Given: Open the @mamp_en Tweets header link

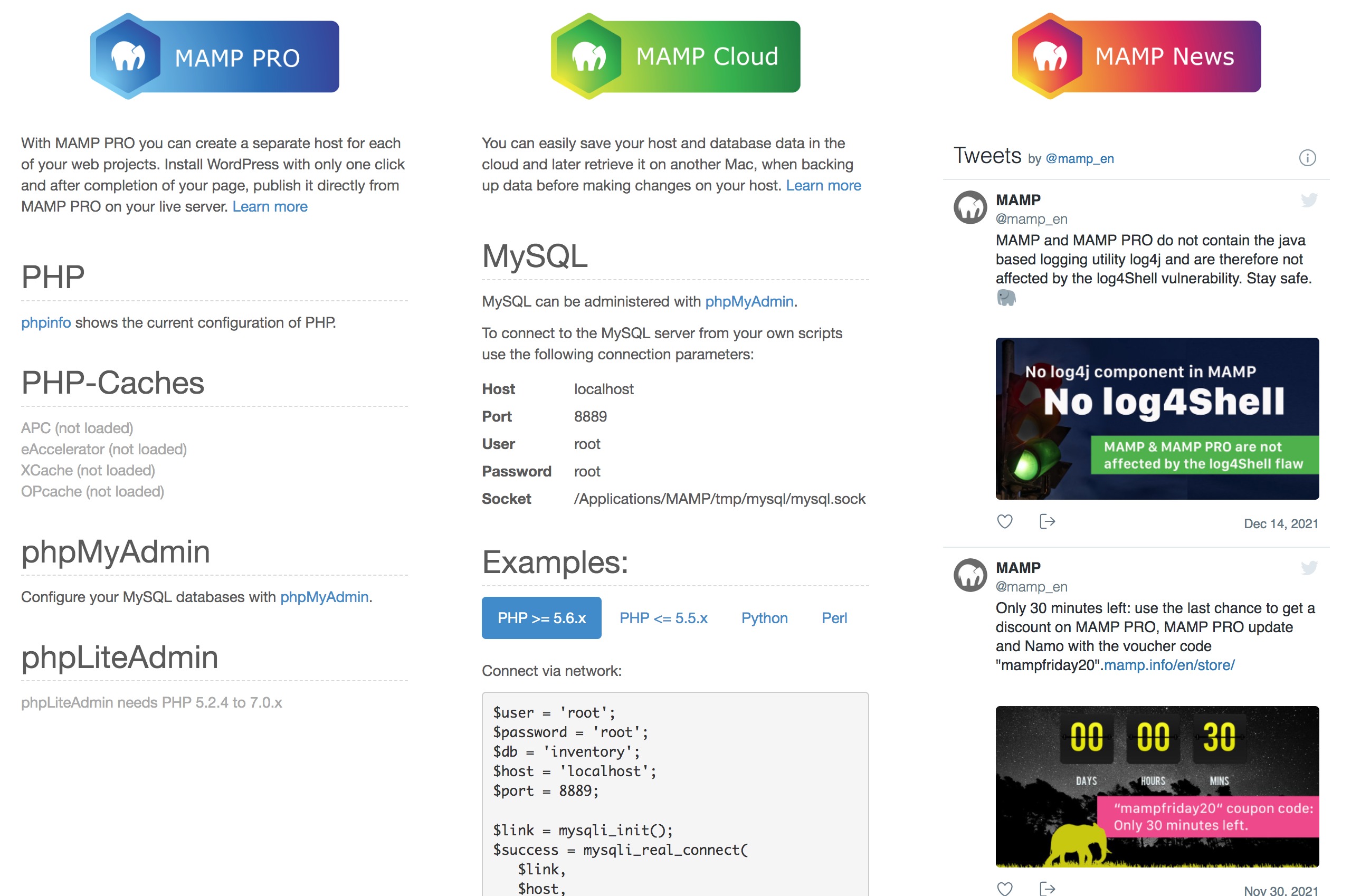Looking at the screenshot, I should point(1079,159).
